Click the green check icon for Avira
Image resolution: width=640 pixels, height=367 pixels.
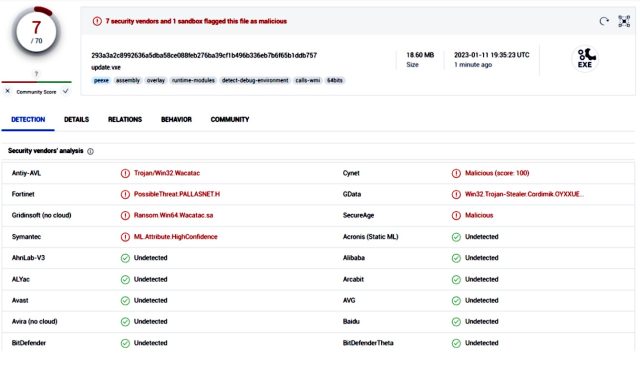pos(125,322)
